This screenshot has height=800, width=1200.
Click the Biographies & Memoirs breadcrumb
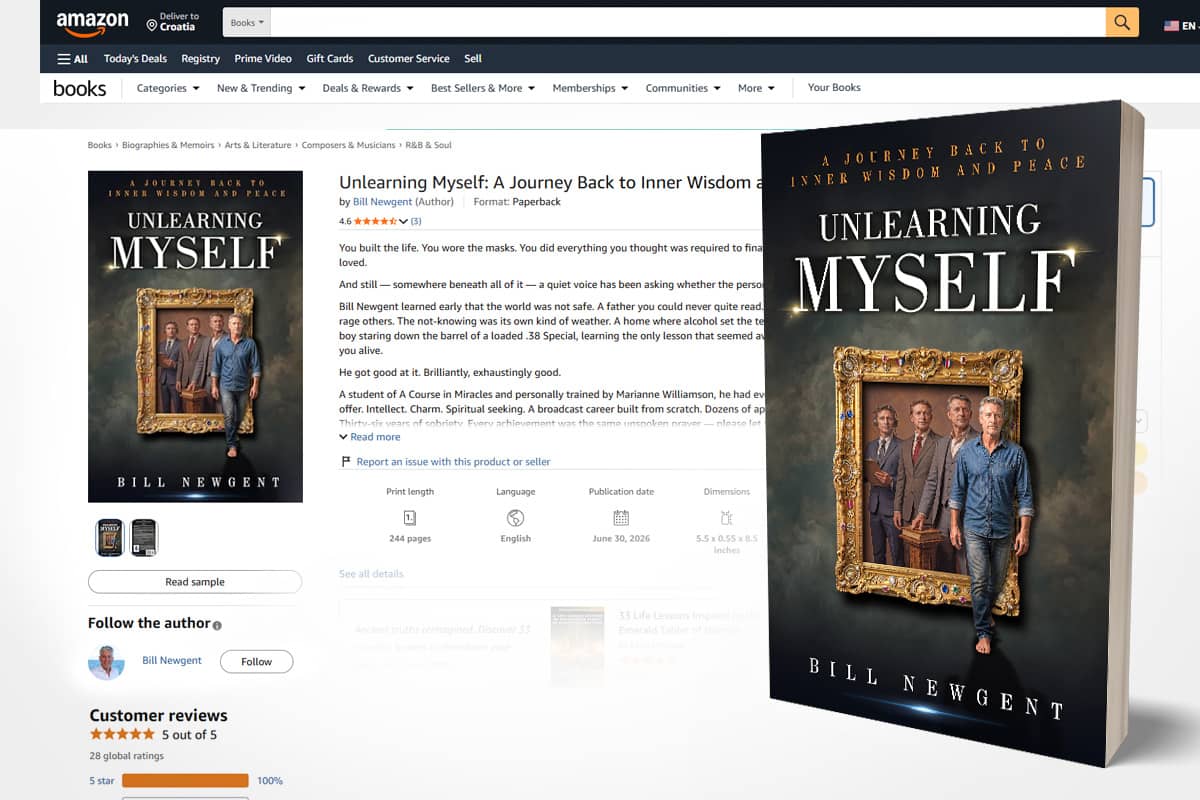coord(168,145)
